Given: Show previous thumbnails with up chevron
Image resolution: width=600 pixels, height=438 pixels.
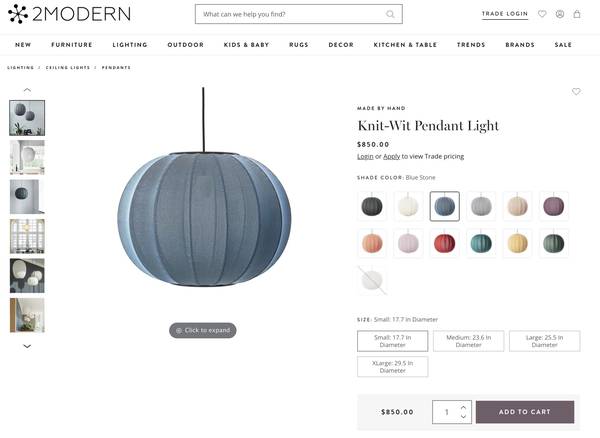Looking at the screenshot, I should [27, 90].
